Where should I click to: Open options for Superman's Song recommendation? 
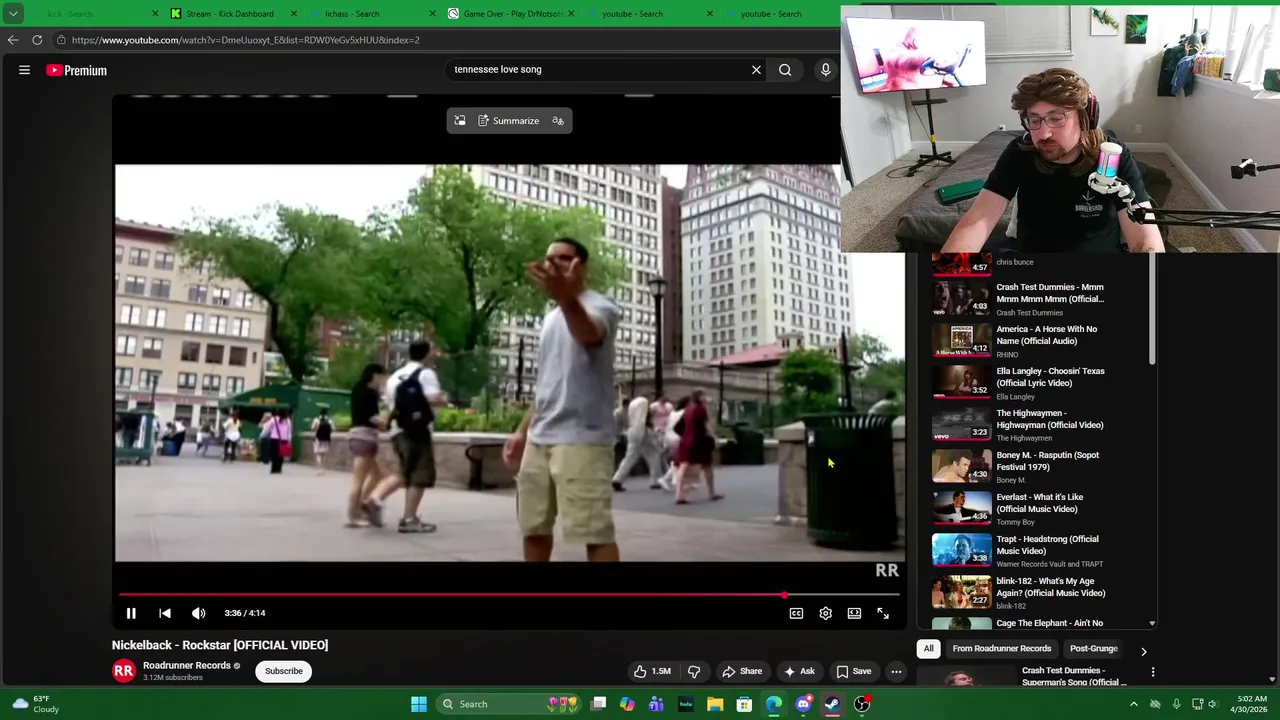tap(1153, 672)
